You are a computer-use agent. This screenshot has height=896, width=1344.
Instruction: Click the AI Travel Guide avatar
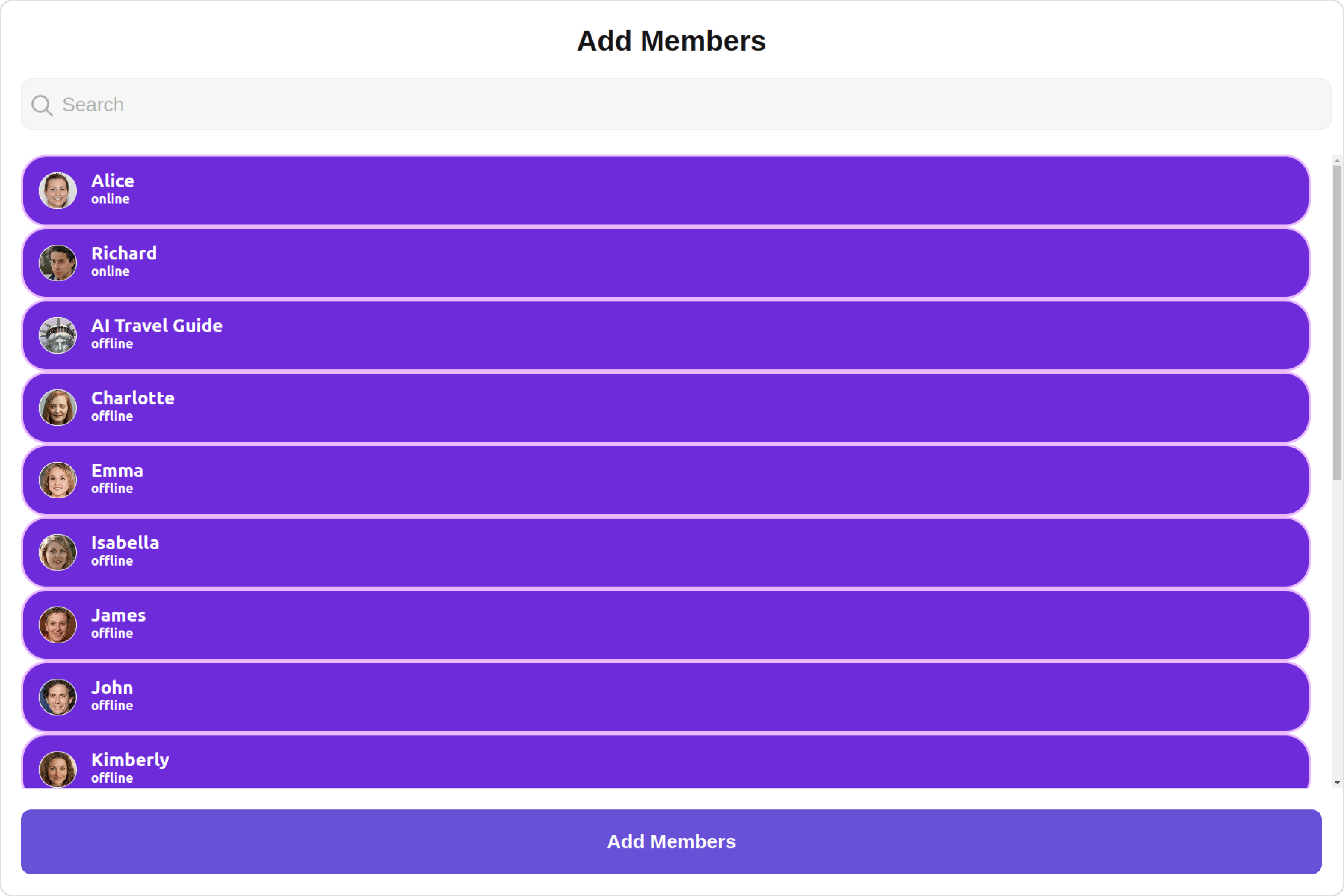click(58, 335)
